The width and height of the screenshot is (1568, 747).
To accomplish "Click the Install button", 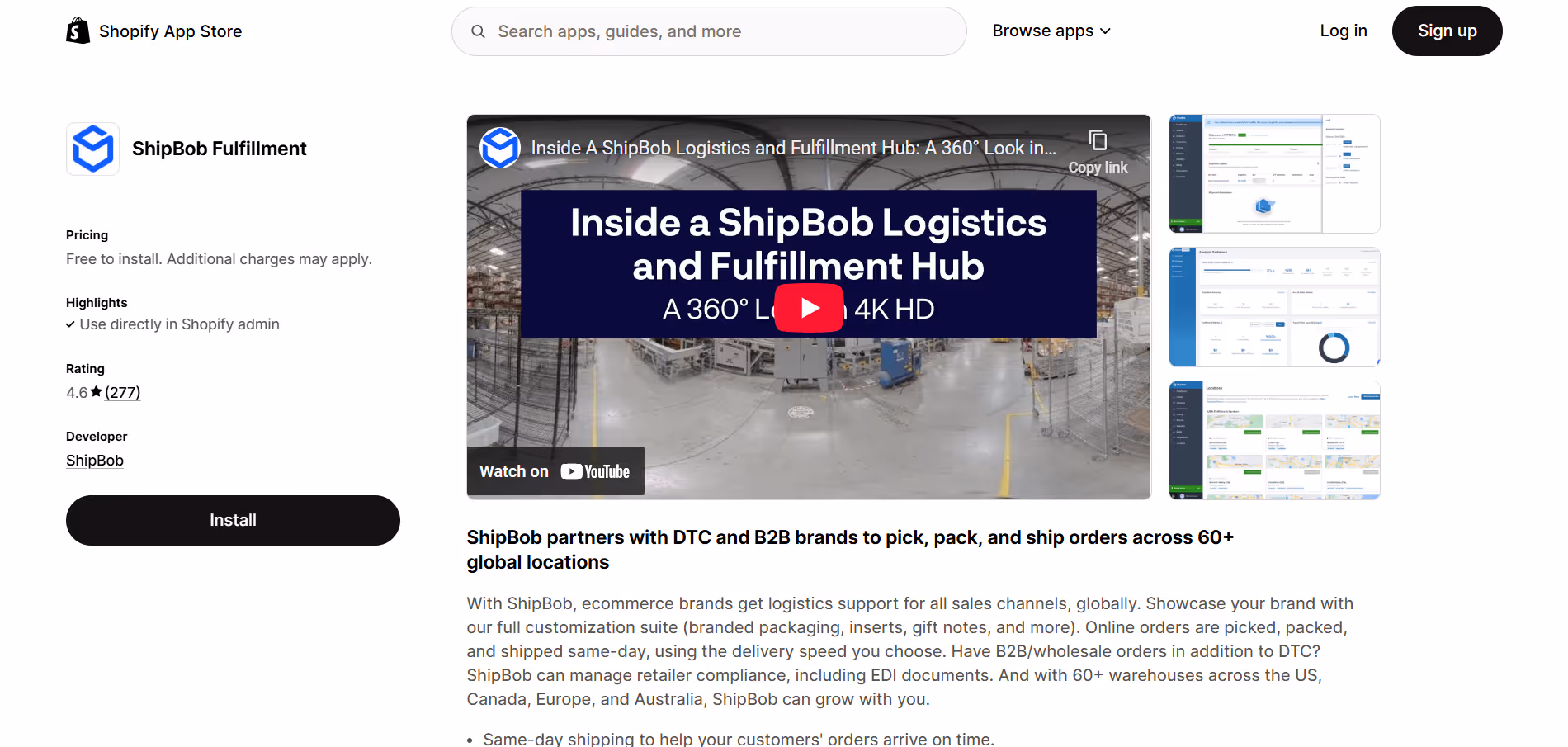I will [x=233, y=520].
